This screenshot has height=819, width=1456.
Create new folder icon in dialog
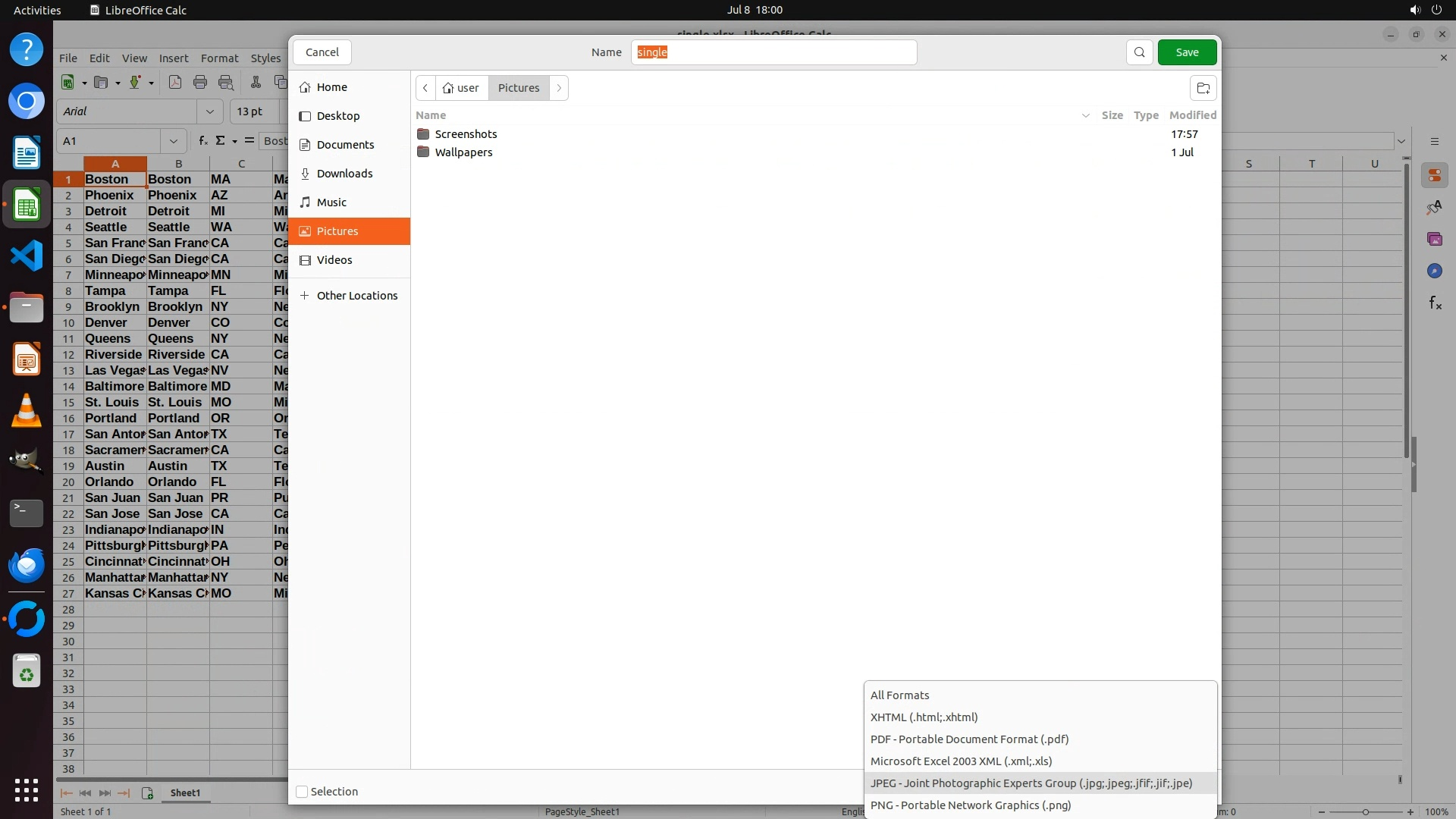pyautogui.click(x=1203, y=88)
